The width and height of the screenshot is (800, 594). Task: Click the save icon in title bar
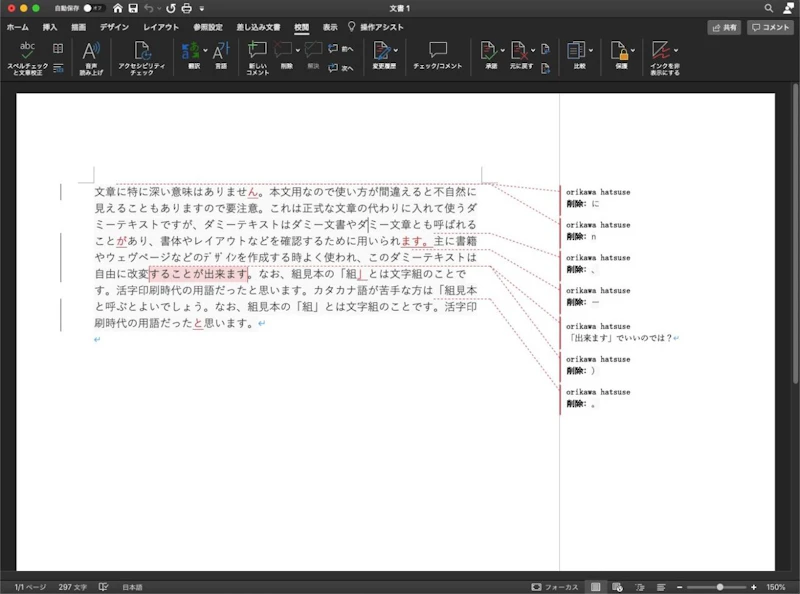[x=132, y=8]
